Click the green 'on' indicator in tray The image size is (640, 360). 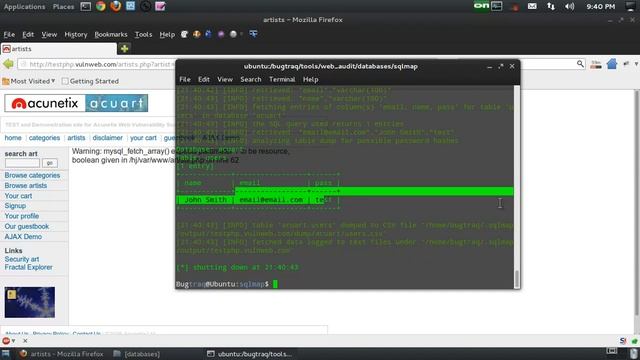tap(481, 6)
